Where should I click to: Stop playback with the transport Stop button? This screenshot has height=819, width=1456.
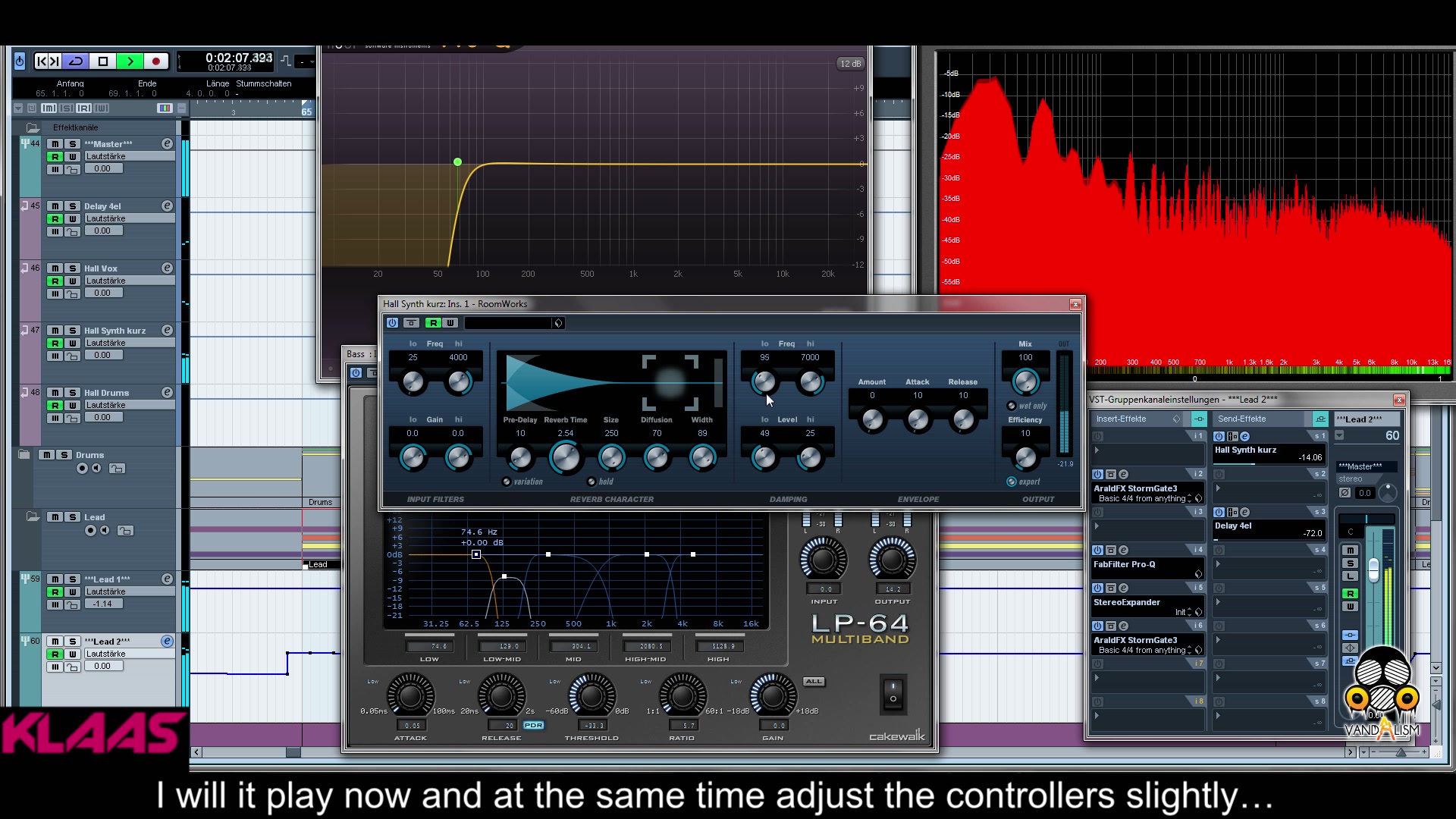(x=103, y=61)
